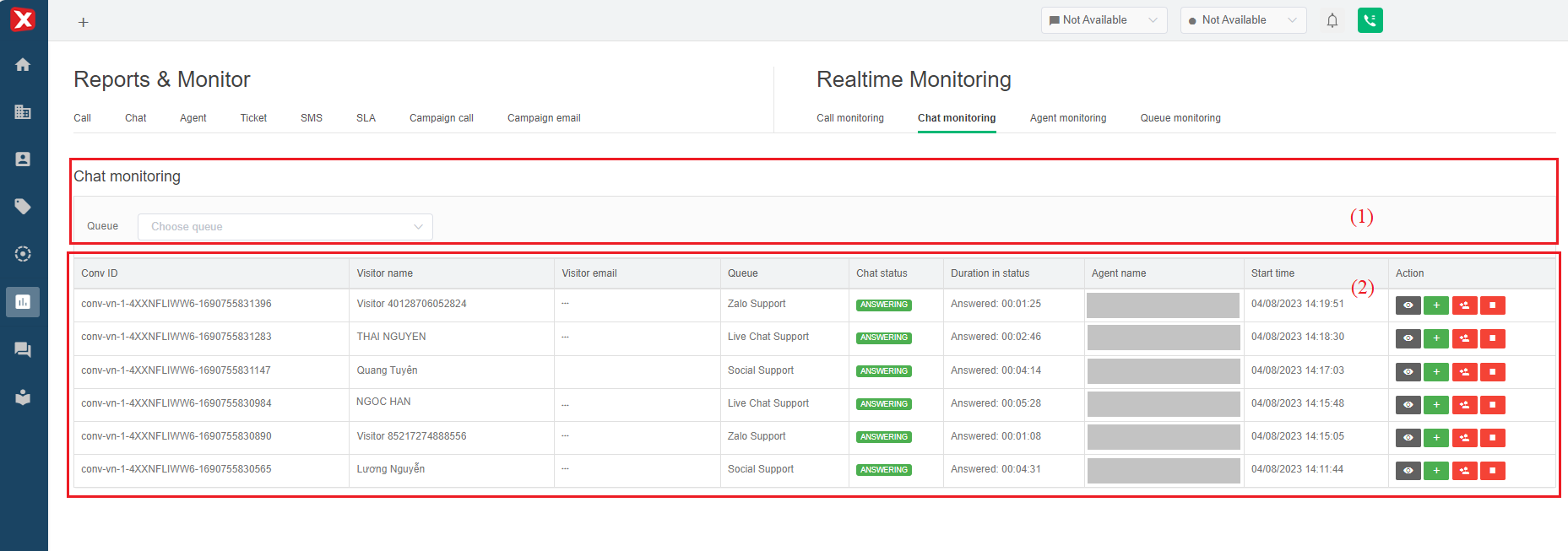Open the home icon in sidebar
The image size is (1568, 551).
coord(23,65)
